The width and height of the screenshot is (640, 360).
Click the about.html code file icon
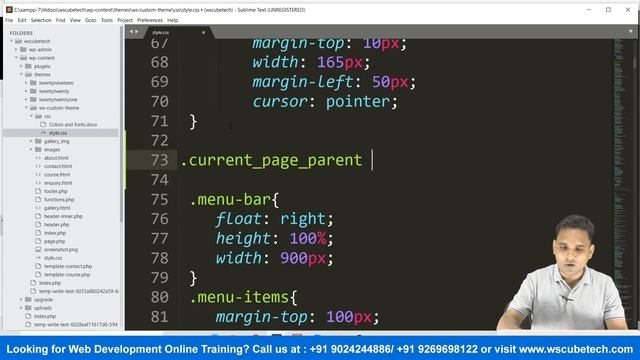[x=38, y=158]
